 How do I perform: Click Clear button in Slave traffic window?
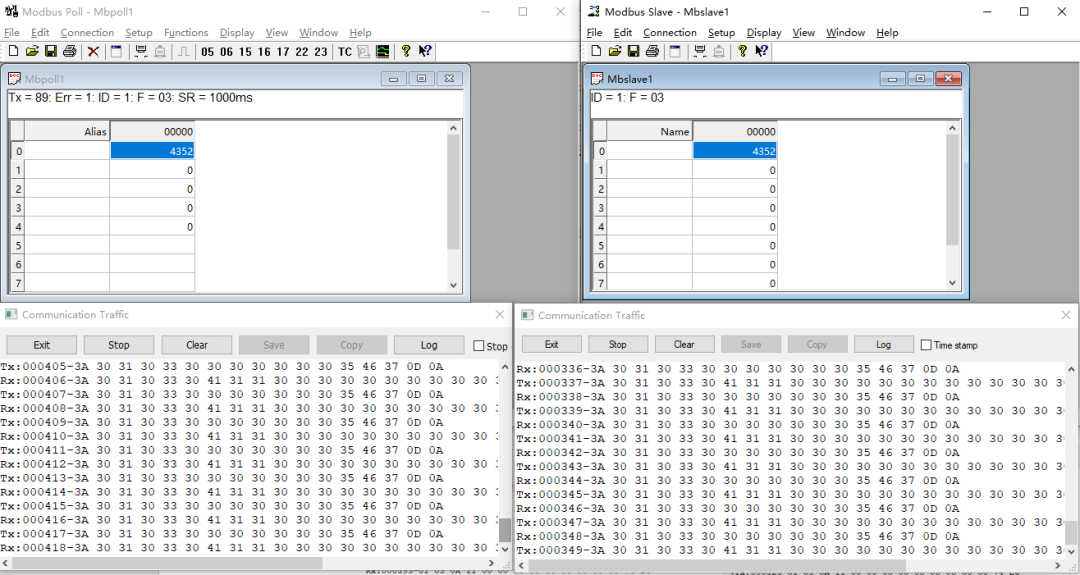[684, 344]
